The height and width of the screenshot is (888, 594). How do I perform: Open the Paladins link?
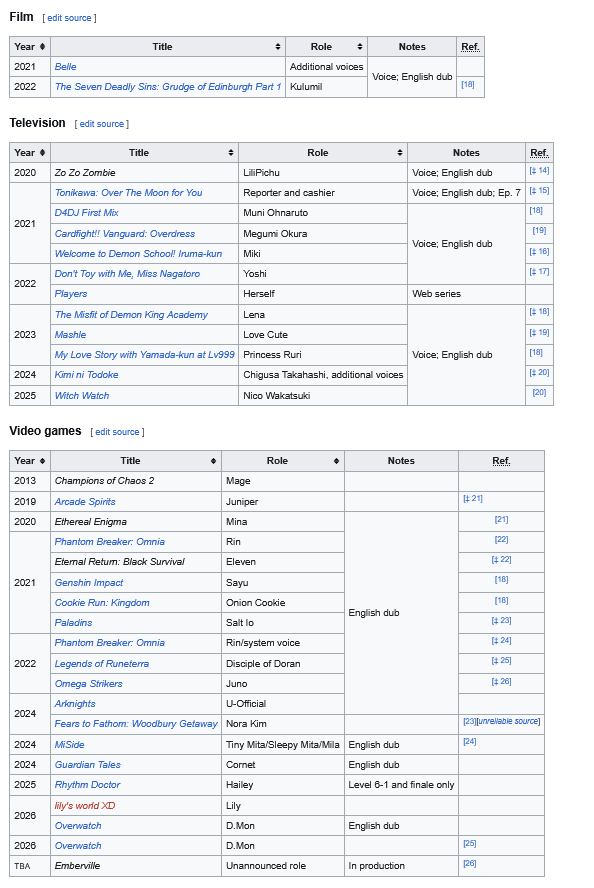click(x=74, y=623)
